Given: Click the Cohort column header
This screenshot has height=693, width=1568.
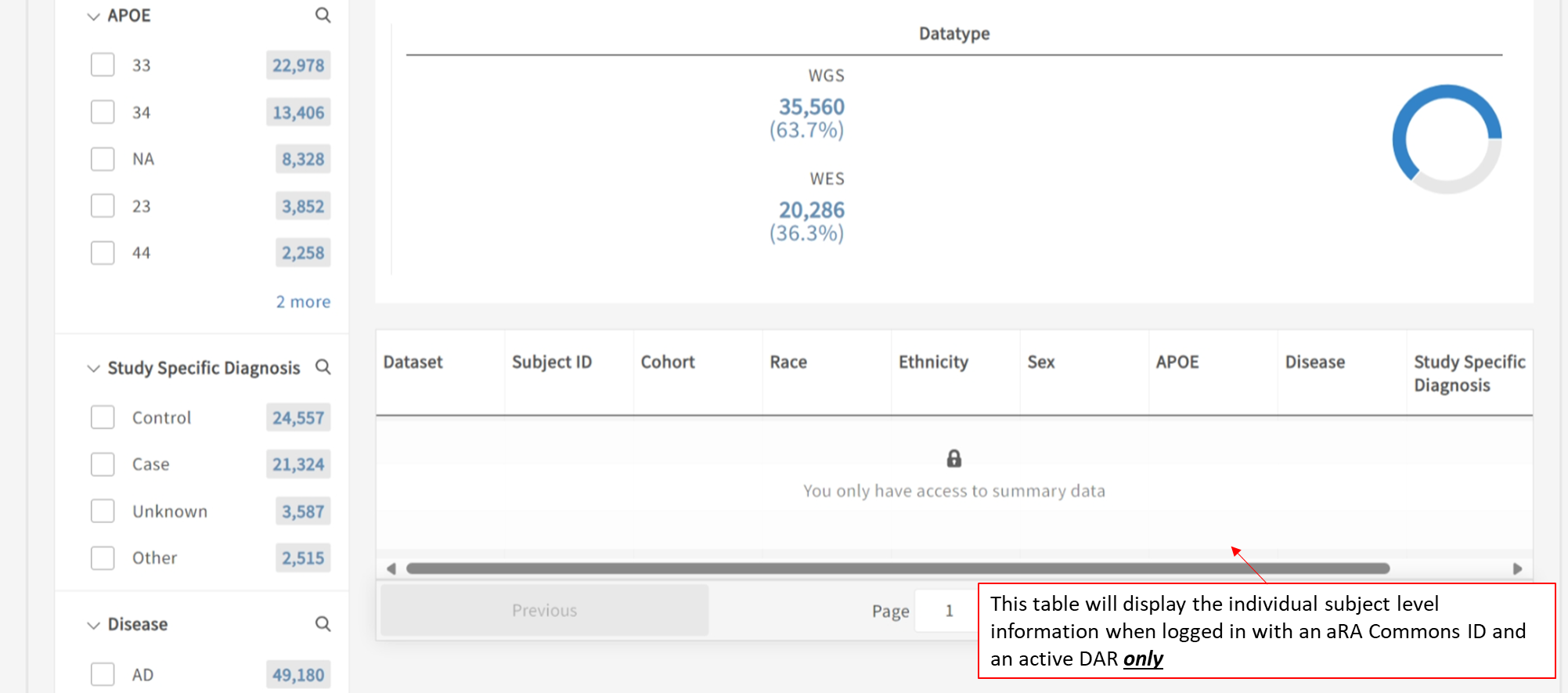Looking at the screenshot, I should coord(668,362).
